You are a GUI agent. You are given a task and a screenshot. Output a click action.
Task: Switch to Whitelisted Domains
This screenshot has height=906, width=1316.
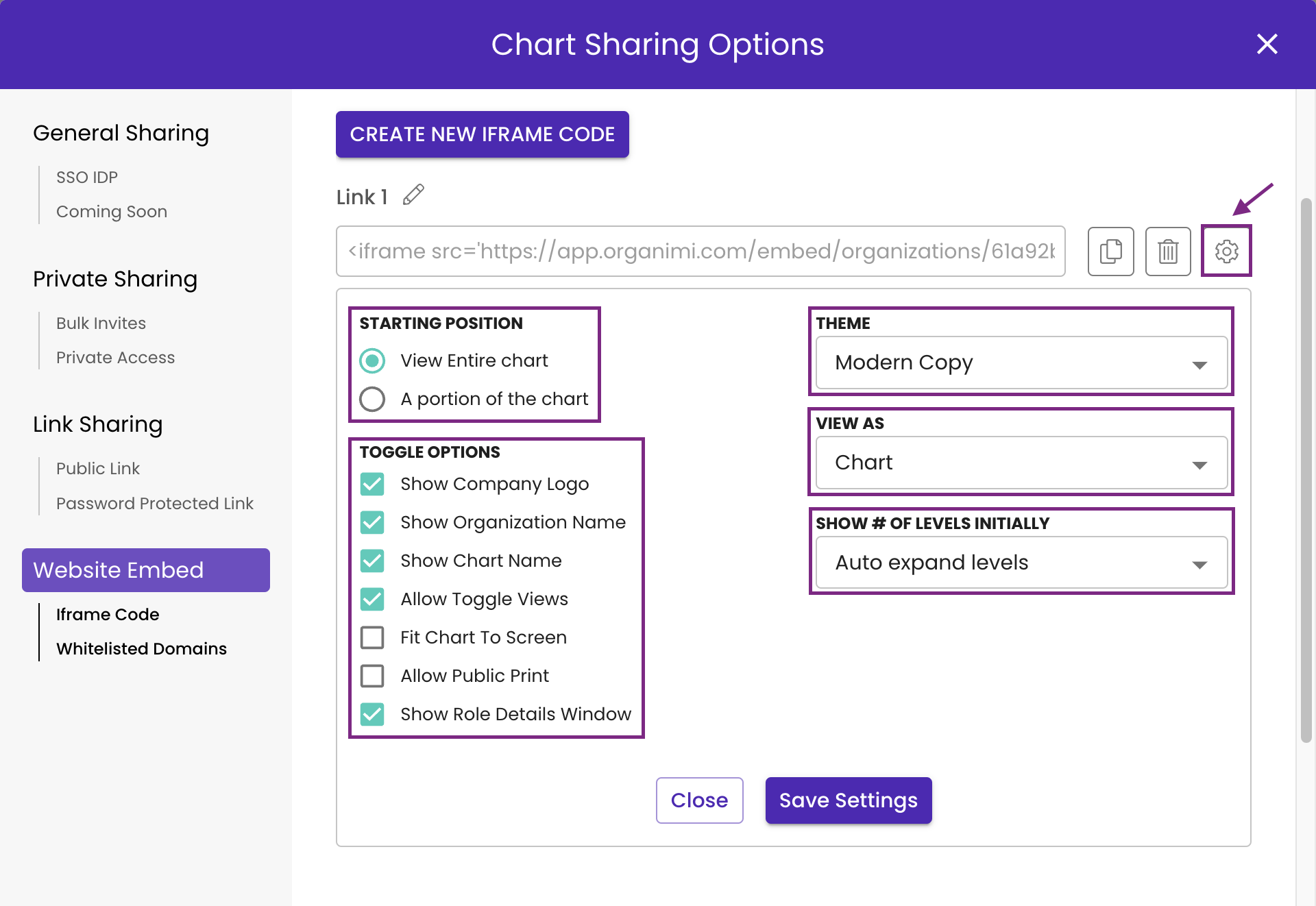click(x=141, y=648)
